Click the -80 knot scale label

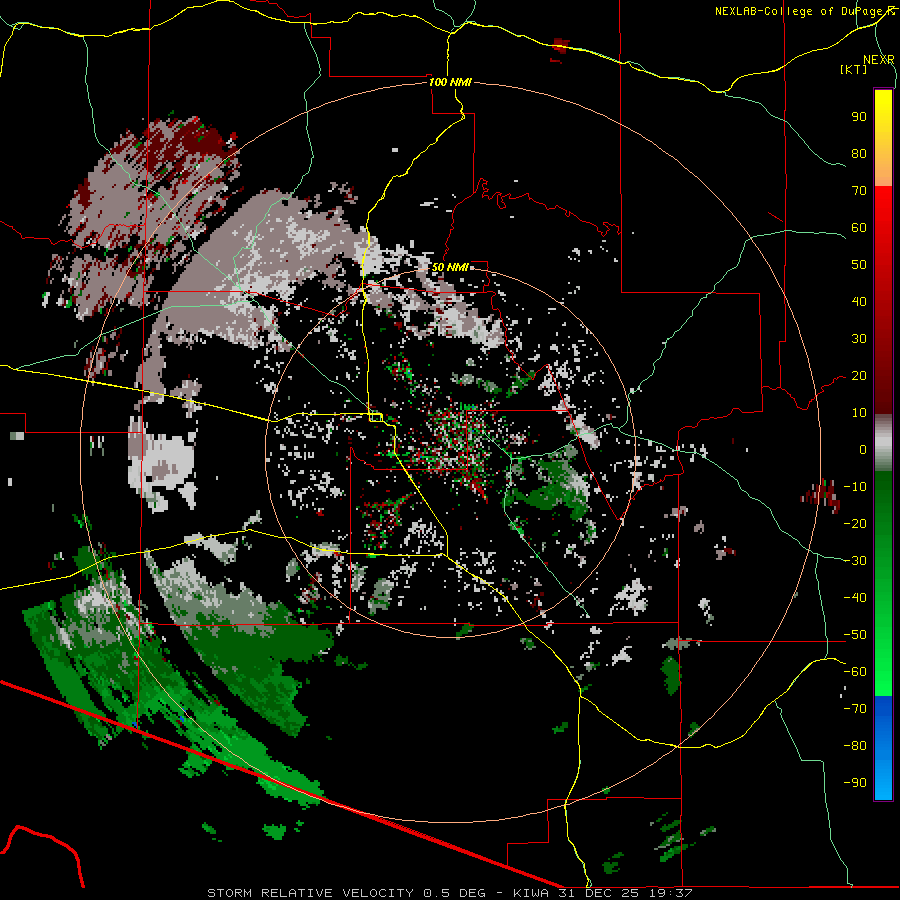pos(855,746)
